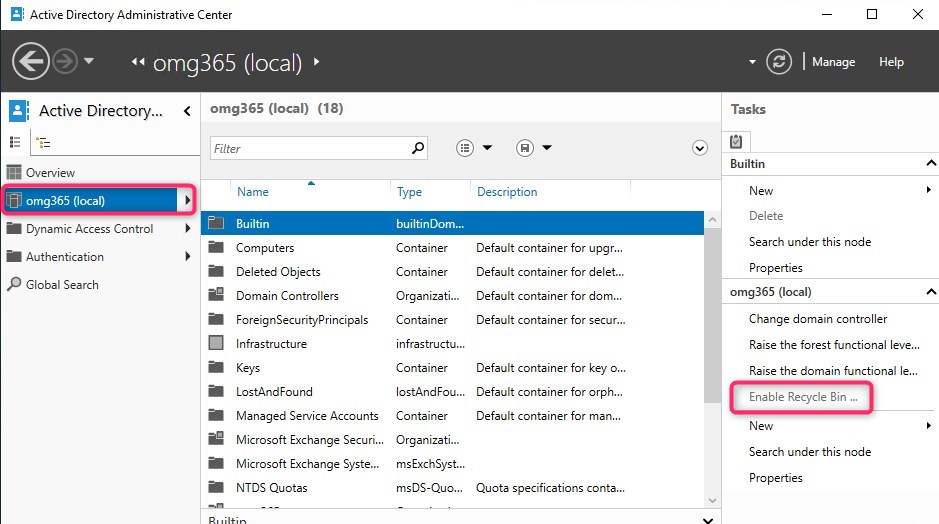Click Change domain controller link

tap(817, 319)
